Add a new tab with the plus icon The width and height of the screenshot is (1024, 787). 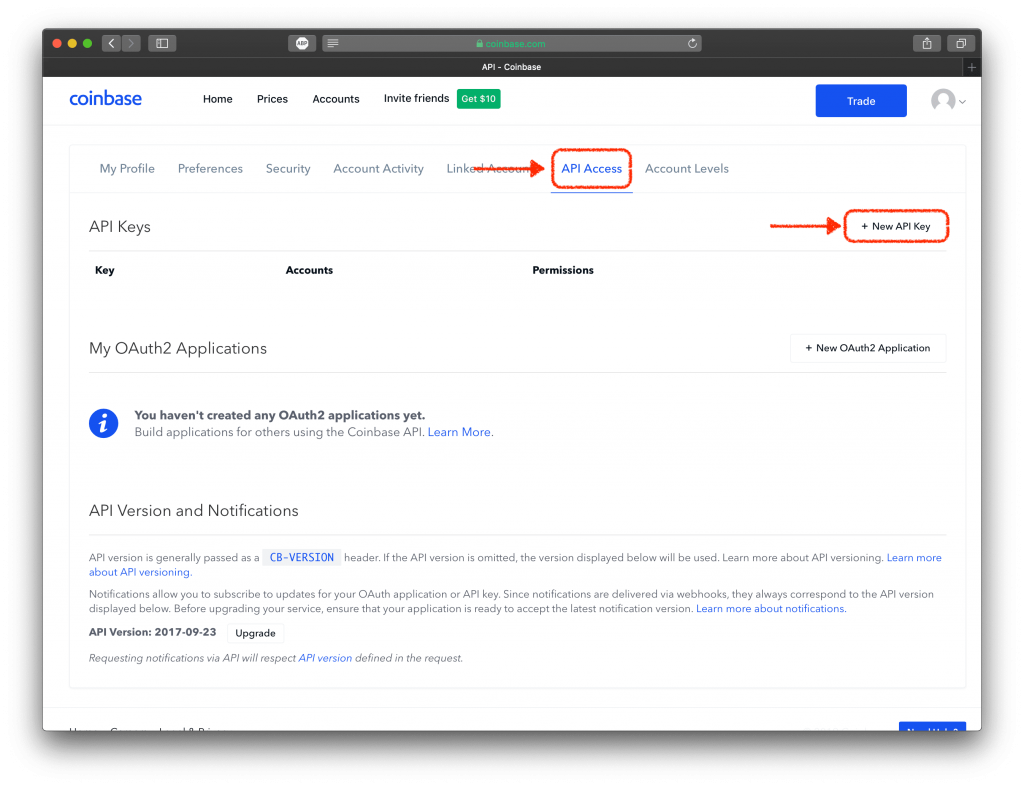point(972,67)
